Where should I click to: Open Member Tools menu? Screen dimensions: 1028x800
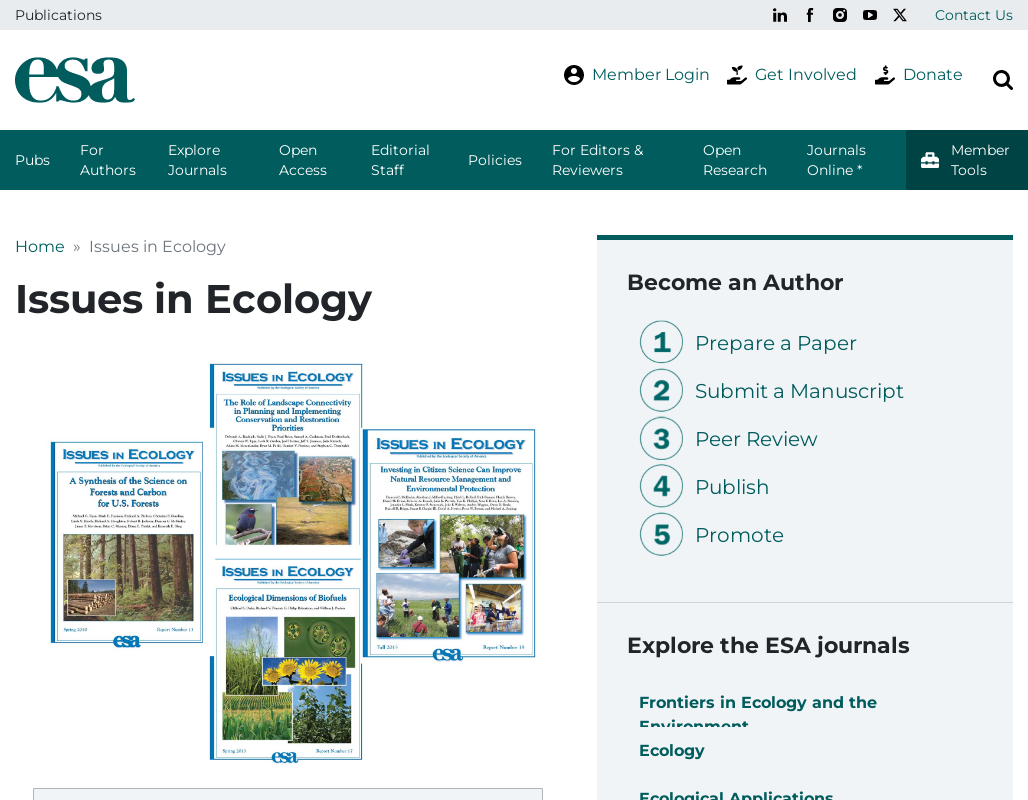pos(967,160)
